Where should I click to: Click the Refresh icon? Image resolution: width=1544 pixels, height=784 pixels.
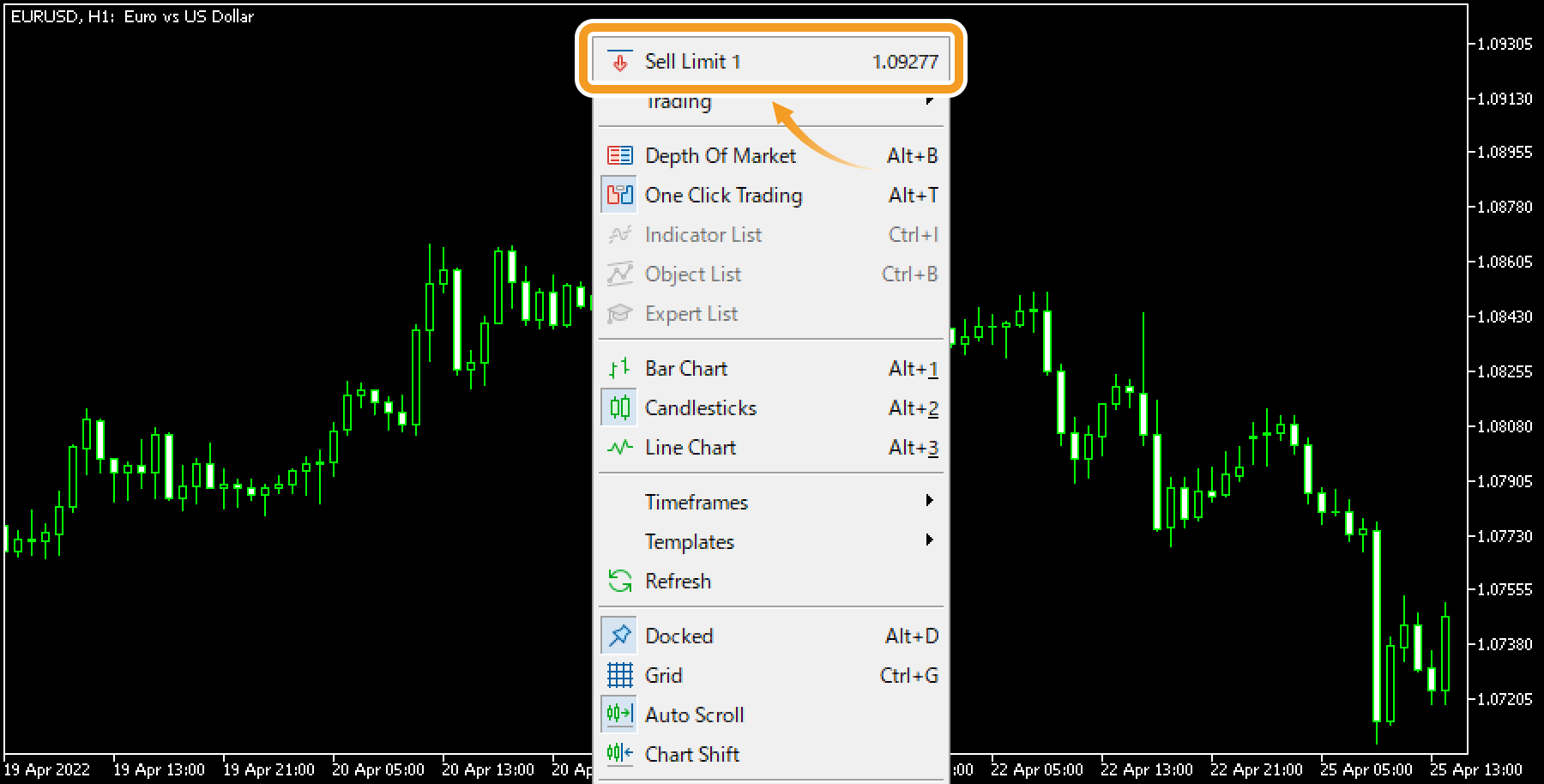coord(619,581)
